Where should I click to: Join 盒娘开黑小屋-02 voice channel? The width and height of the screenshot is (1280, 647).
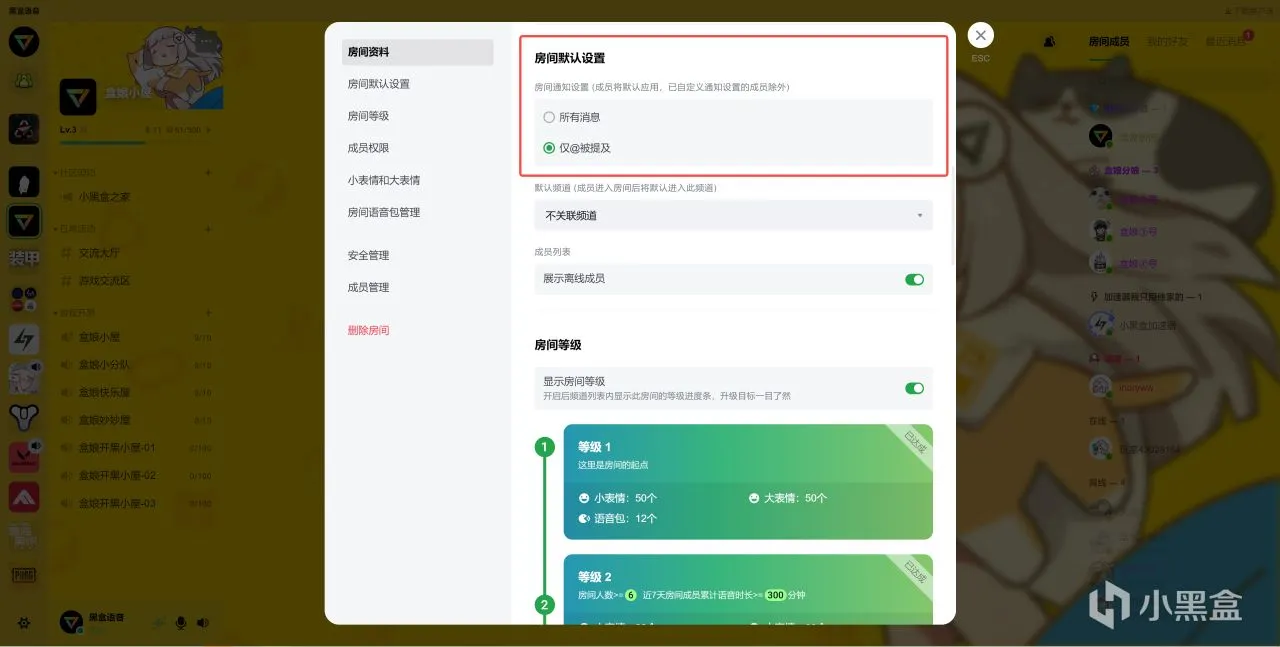pyautogui.click(x=135, y=475)
